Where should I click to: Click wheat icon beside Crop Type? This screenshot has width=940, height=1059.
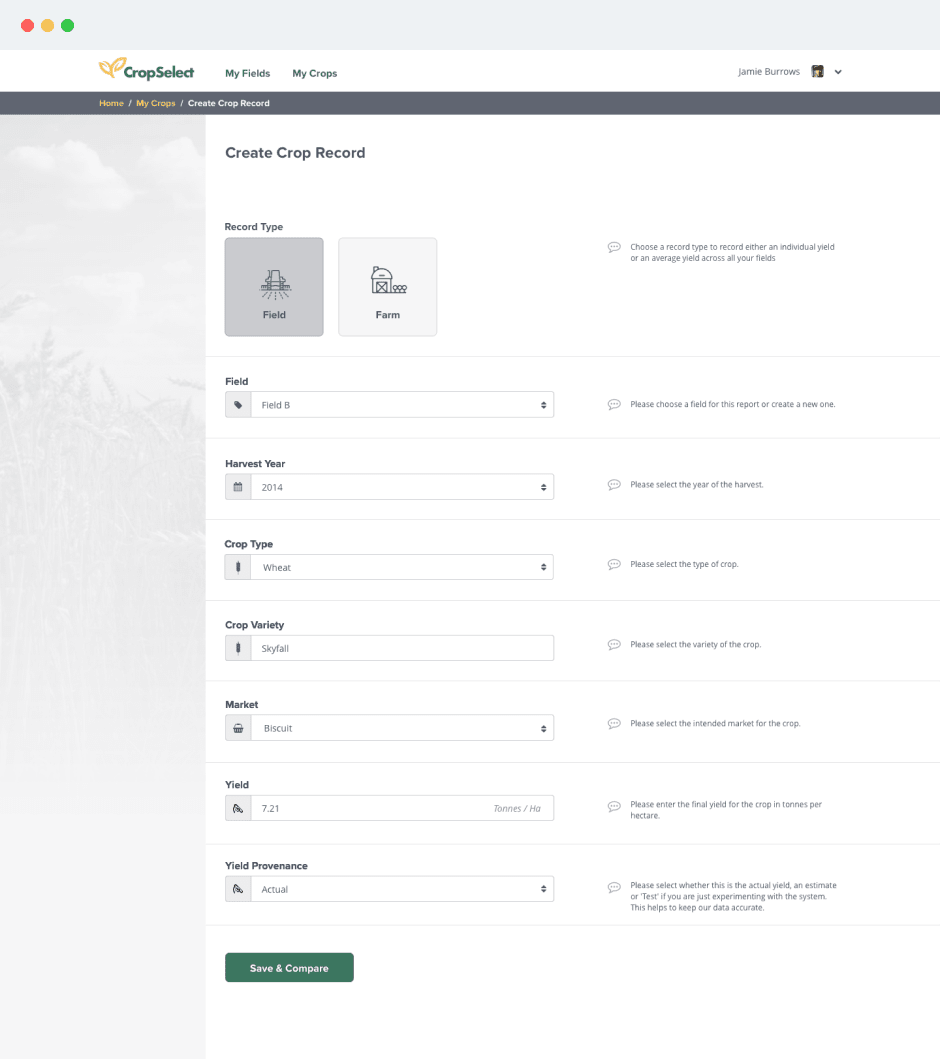[x=238, y=567]
